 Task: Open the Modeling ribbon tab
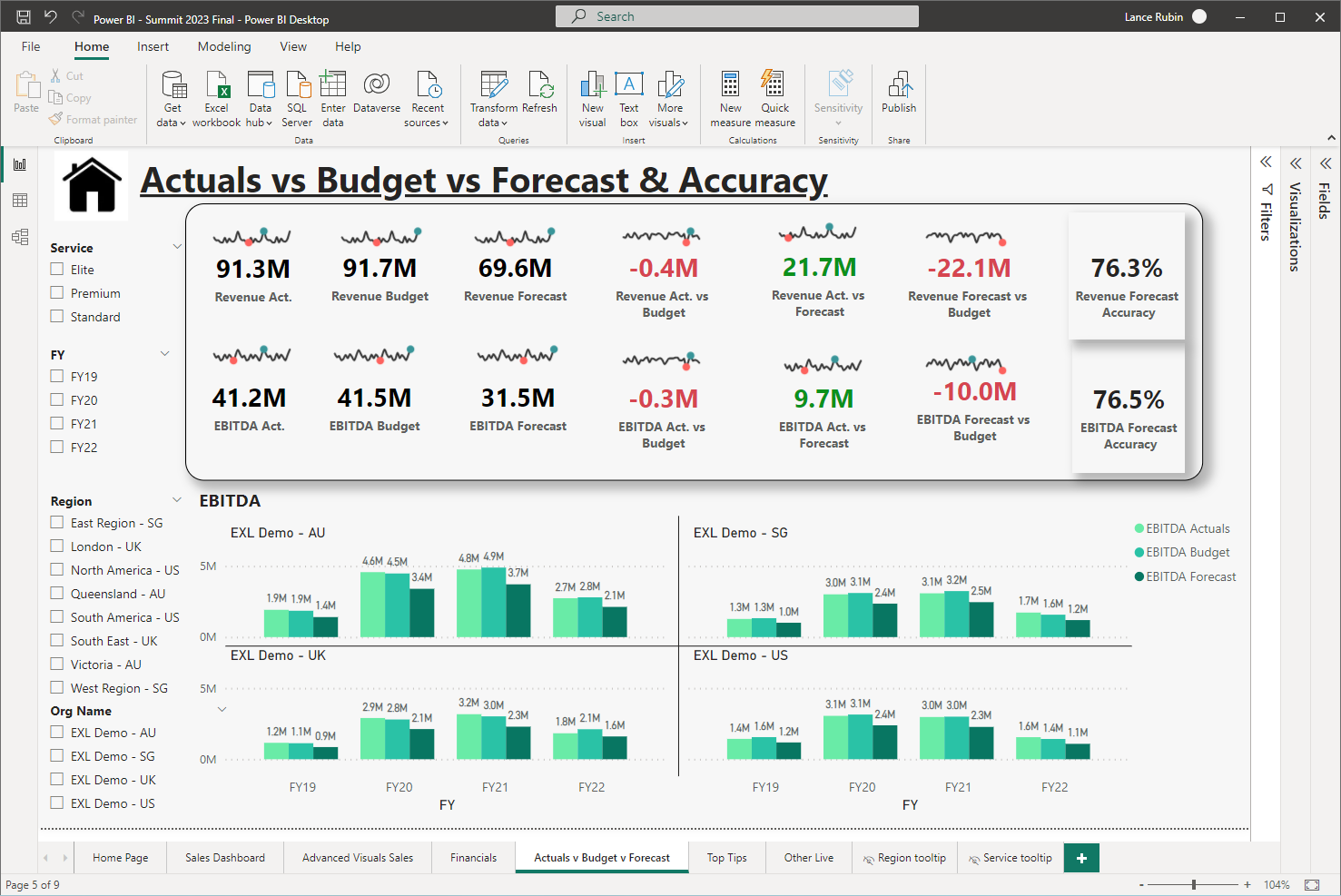click(x=224, y=46)
